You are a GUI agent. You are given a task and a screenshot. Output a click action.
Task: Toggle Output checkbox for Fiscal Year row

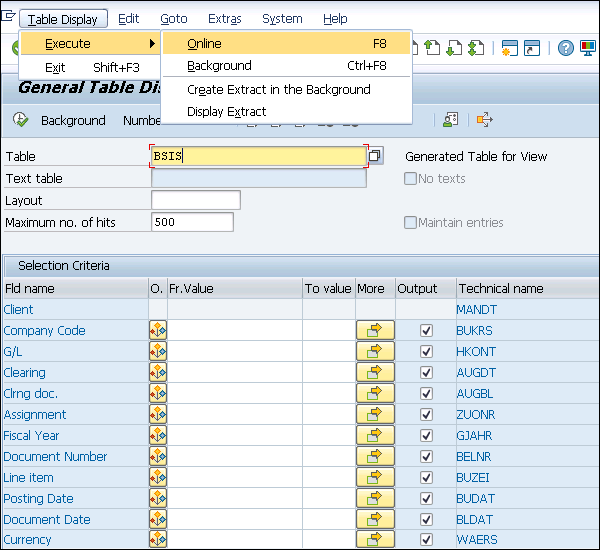427,435
